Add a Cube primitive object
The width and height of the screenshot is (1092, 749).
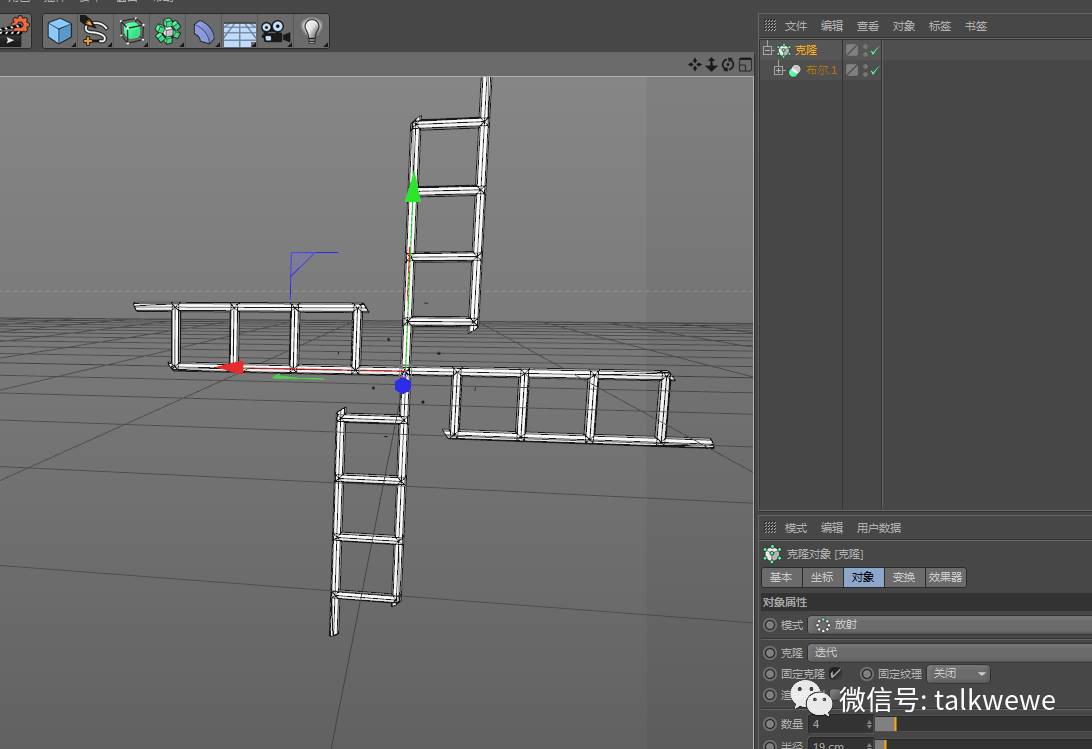60,31
